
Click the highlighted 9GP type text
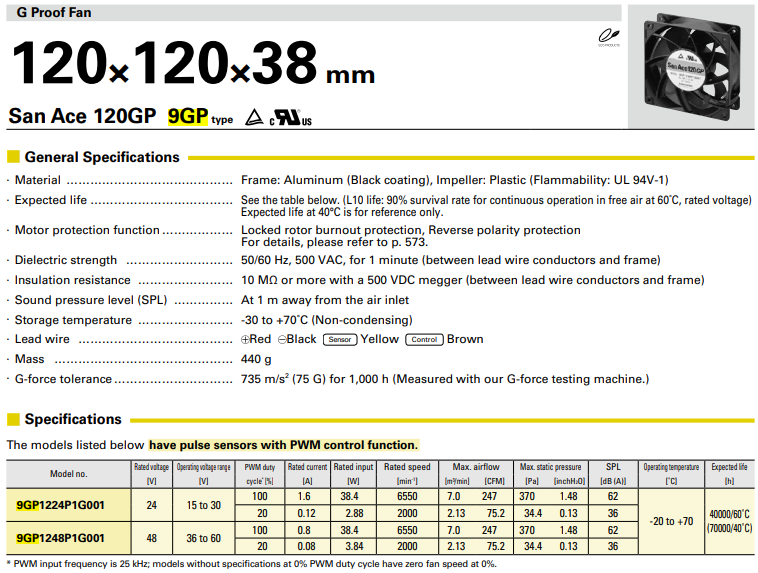coord(188,116)
